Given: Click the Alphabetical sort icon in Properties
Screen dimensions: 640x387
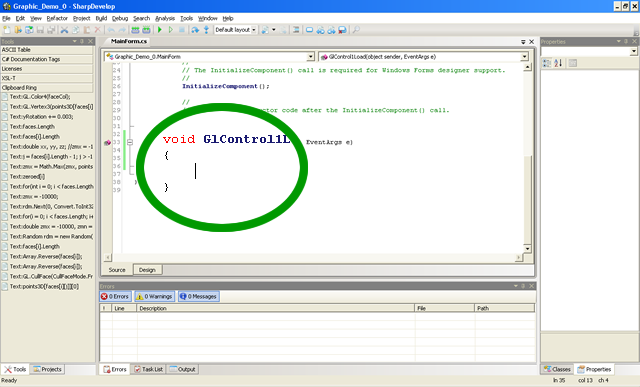Looking at the screenshot, I should 558,63.
